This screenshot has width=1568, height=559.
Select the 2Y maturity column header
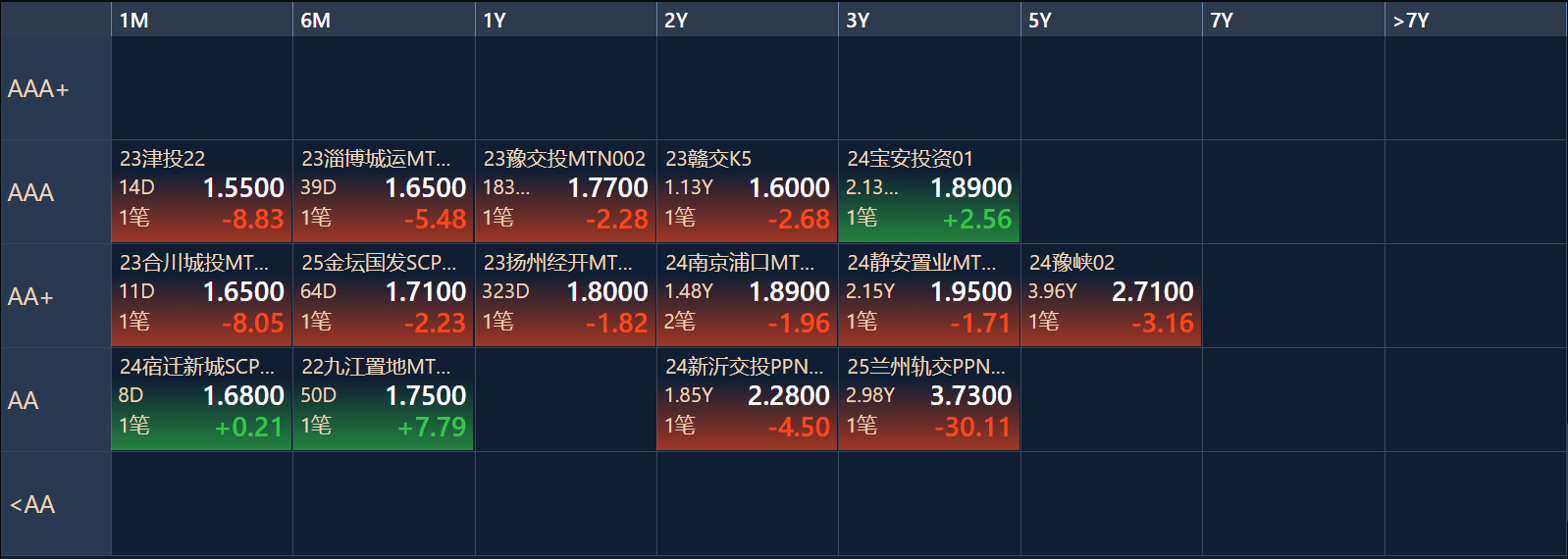tap(748, 20)
